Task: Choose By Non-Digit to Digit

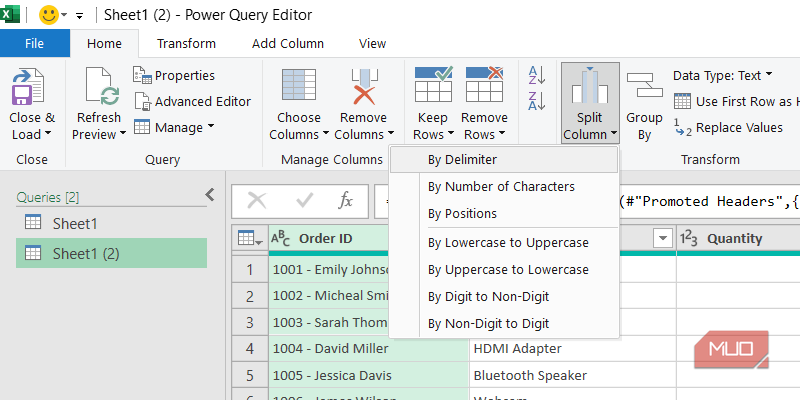Action: tap(504, 323)
